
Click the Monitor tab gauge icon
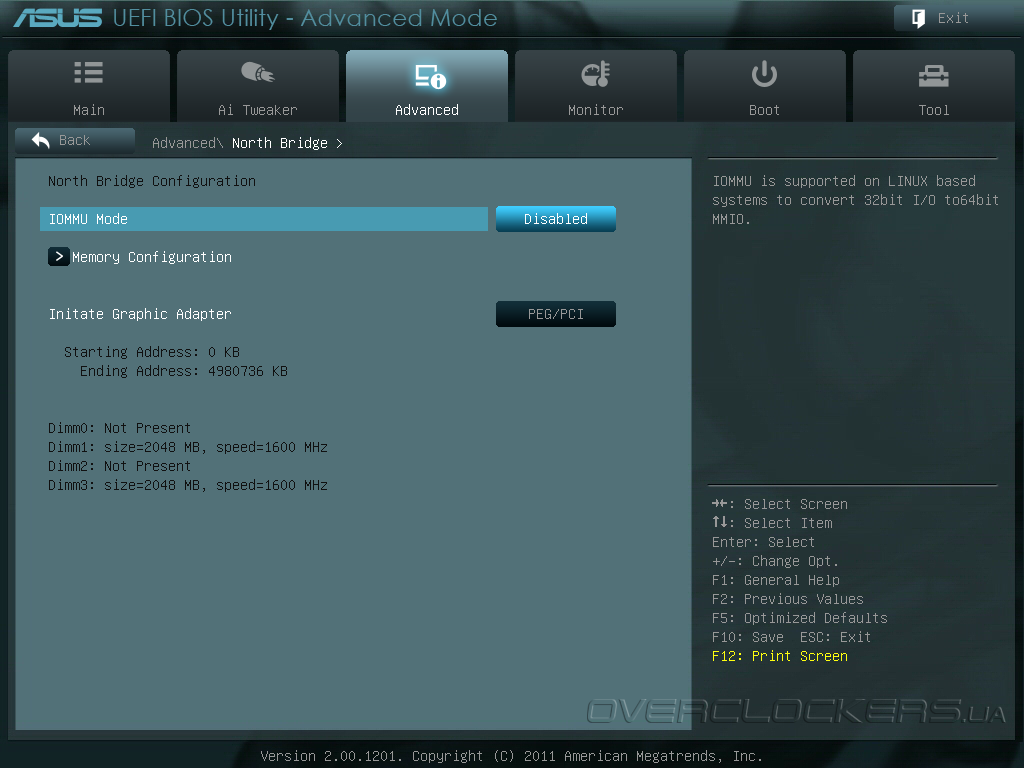596,74
